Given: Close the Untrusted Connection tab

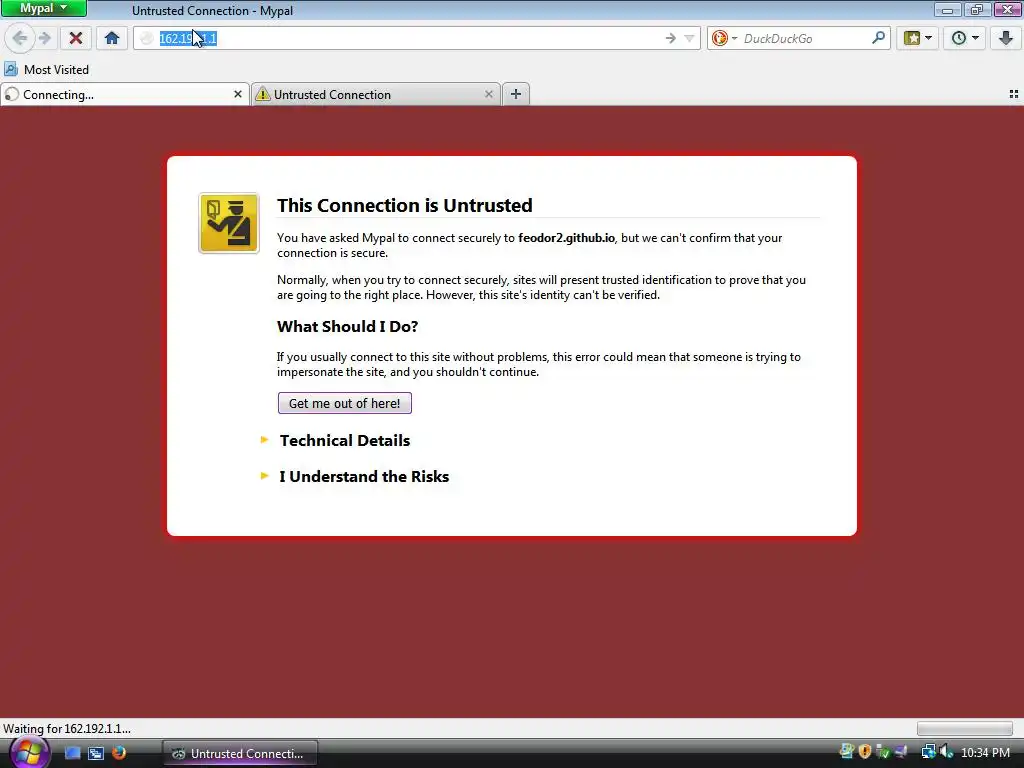Looking at the screenshot, I should 488,95.
